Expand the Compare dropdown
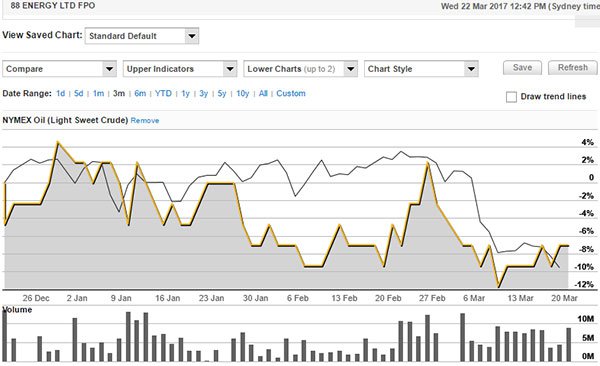Viewport: 600px width, 366px height. (x=59, y=69)
